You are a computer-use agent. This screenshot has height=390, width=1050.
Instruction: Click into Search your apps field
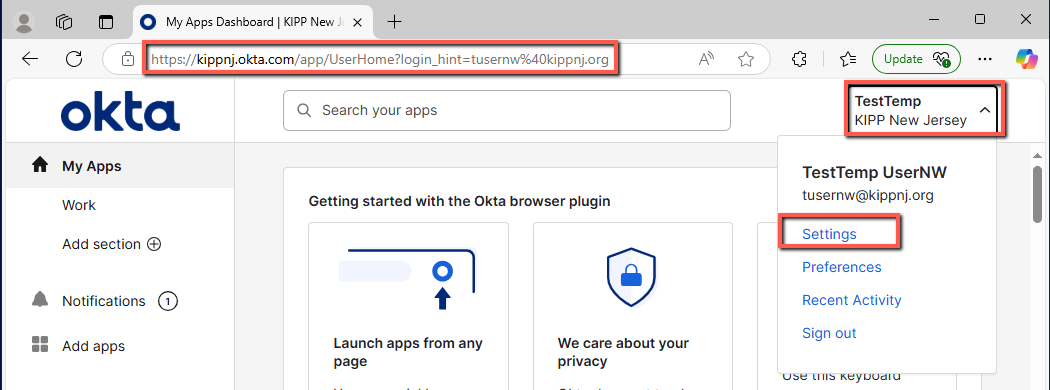[506, 110]
